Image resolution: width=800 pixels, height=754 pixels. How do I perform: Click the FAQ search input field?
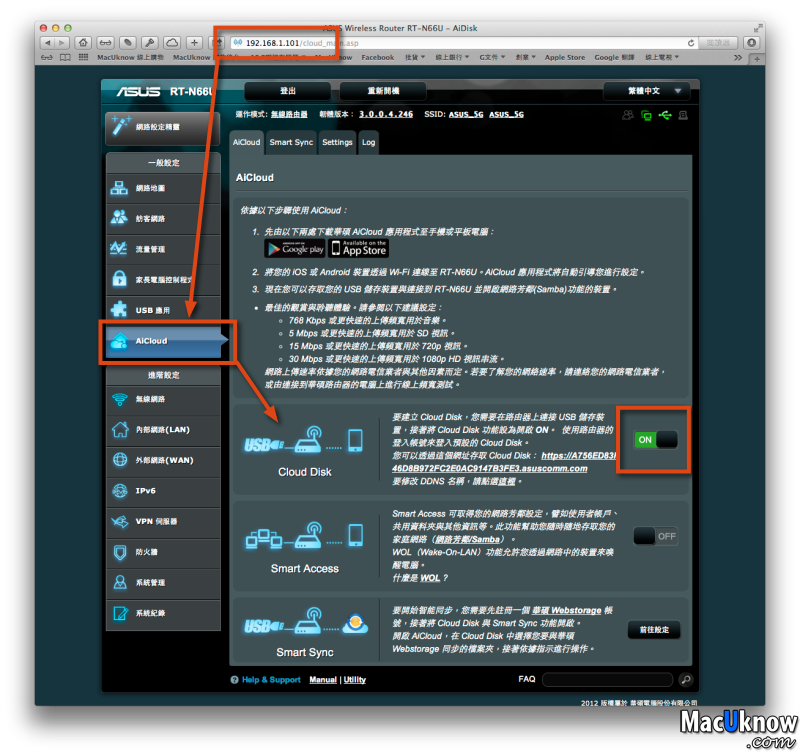click(x=607, y=680)
